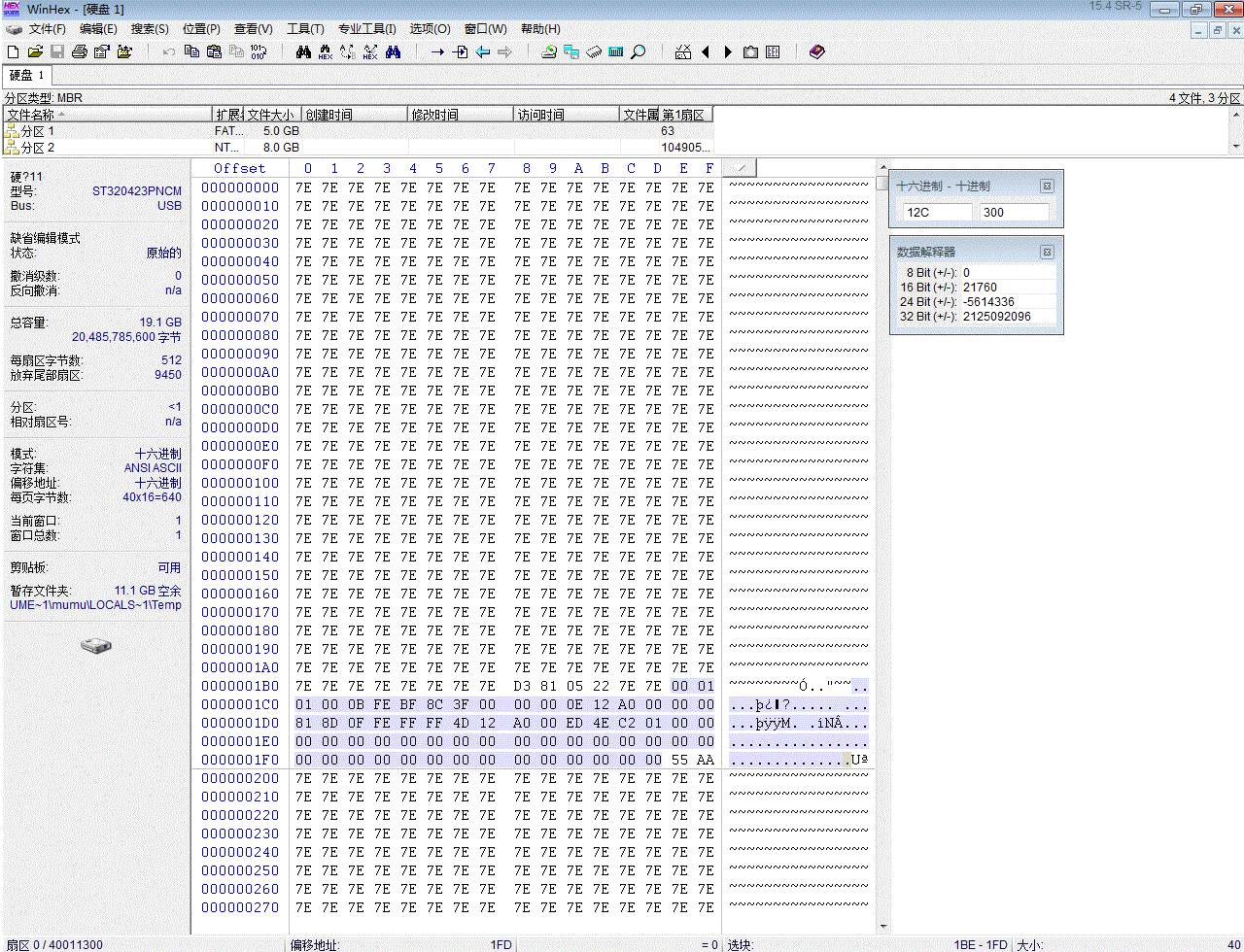
Task: Click the Undo arrow icon
Action: pos(169,51)
